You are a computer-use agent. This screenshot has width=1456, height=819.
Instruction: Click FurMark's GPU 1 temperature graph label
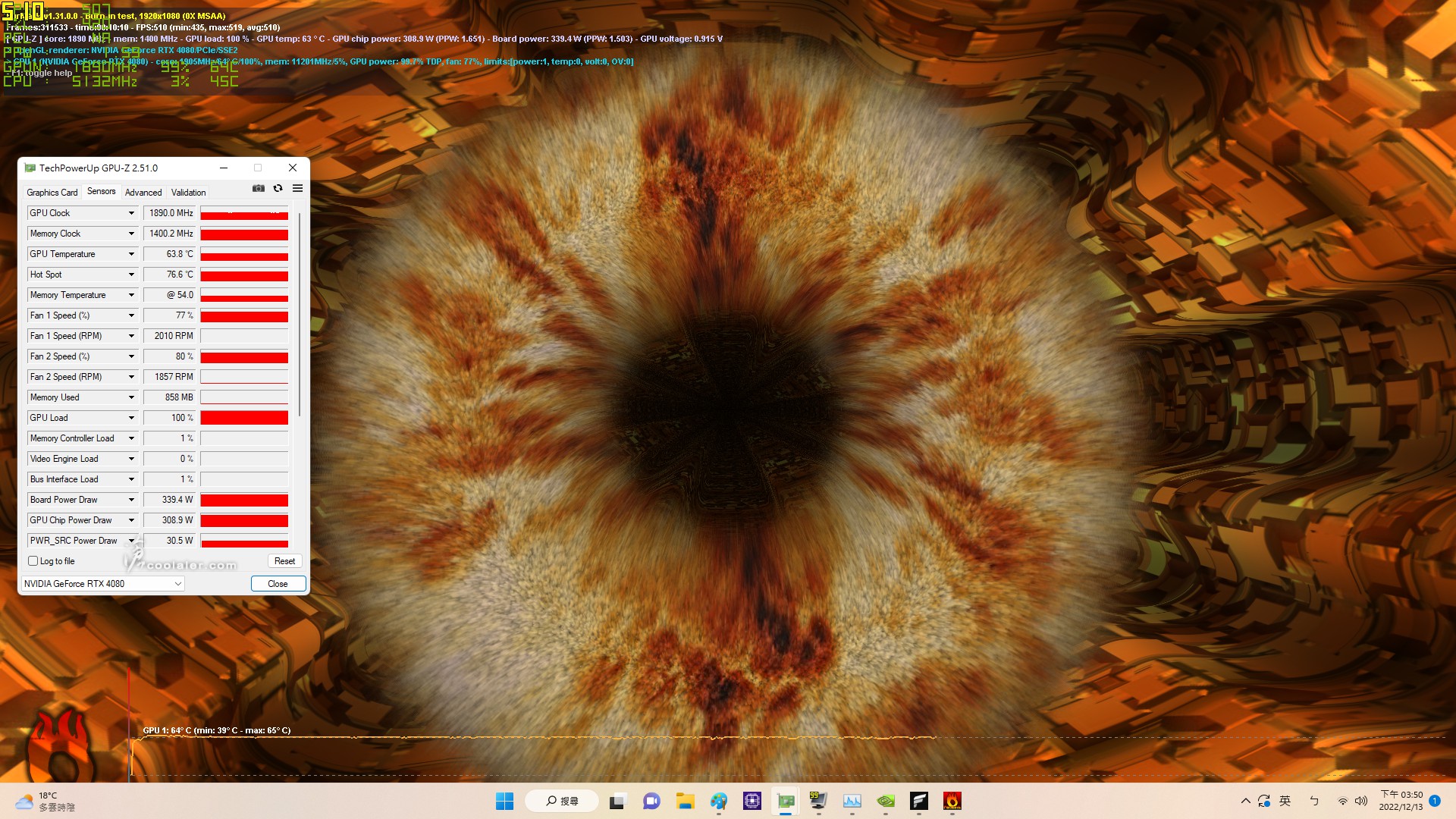point(217,730)
